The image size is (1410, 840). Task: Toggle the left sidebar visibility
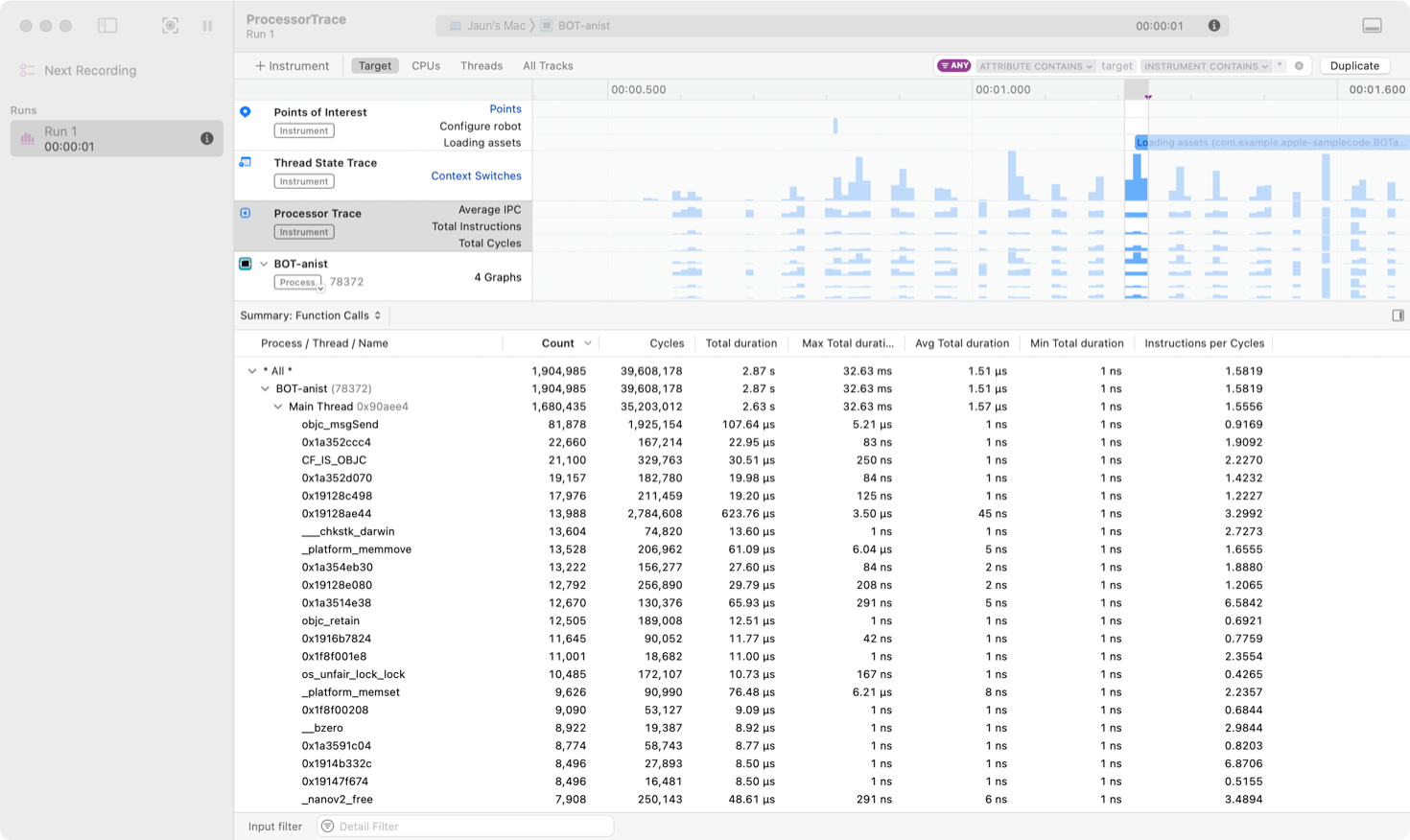109,26
